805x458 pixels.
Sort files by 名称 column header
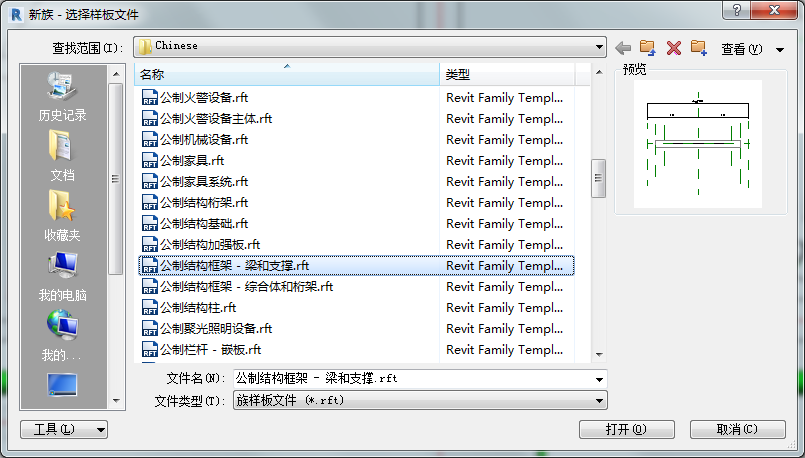[286, 74]
